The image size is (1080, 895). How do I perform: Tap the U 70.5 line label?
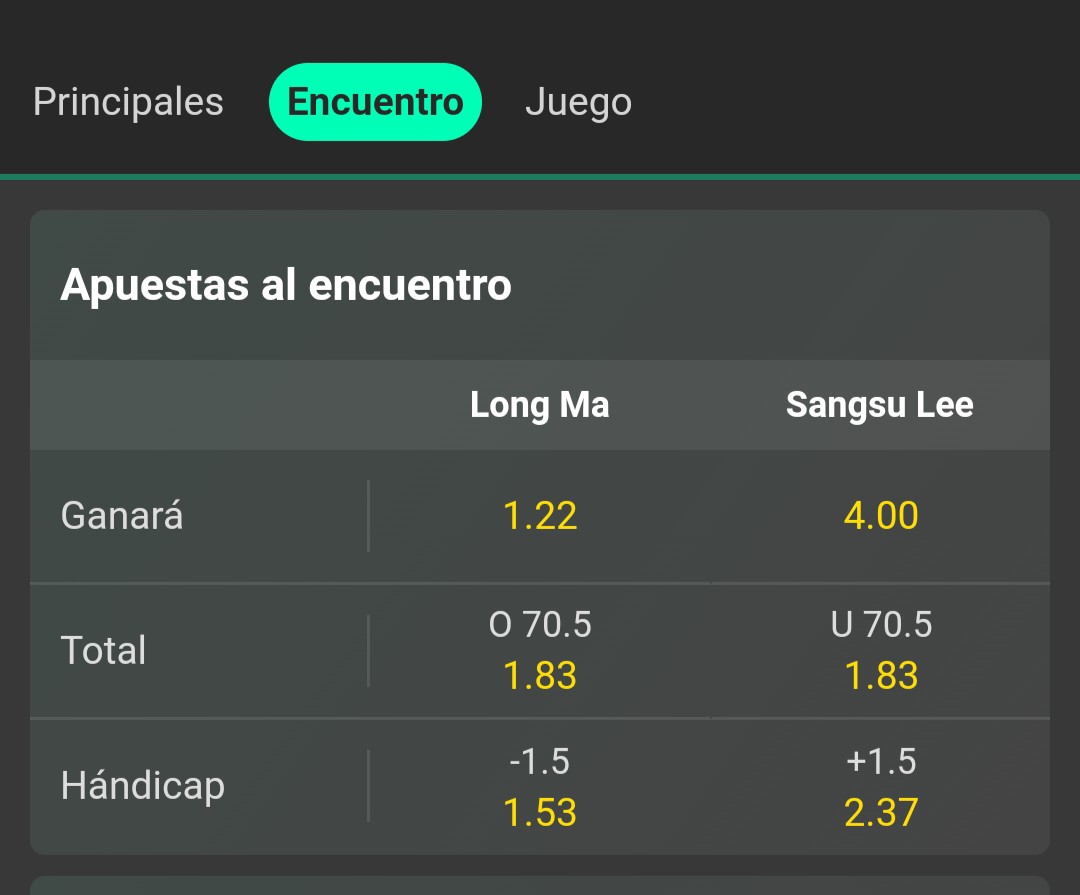881,624
